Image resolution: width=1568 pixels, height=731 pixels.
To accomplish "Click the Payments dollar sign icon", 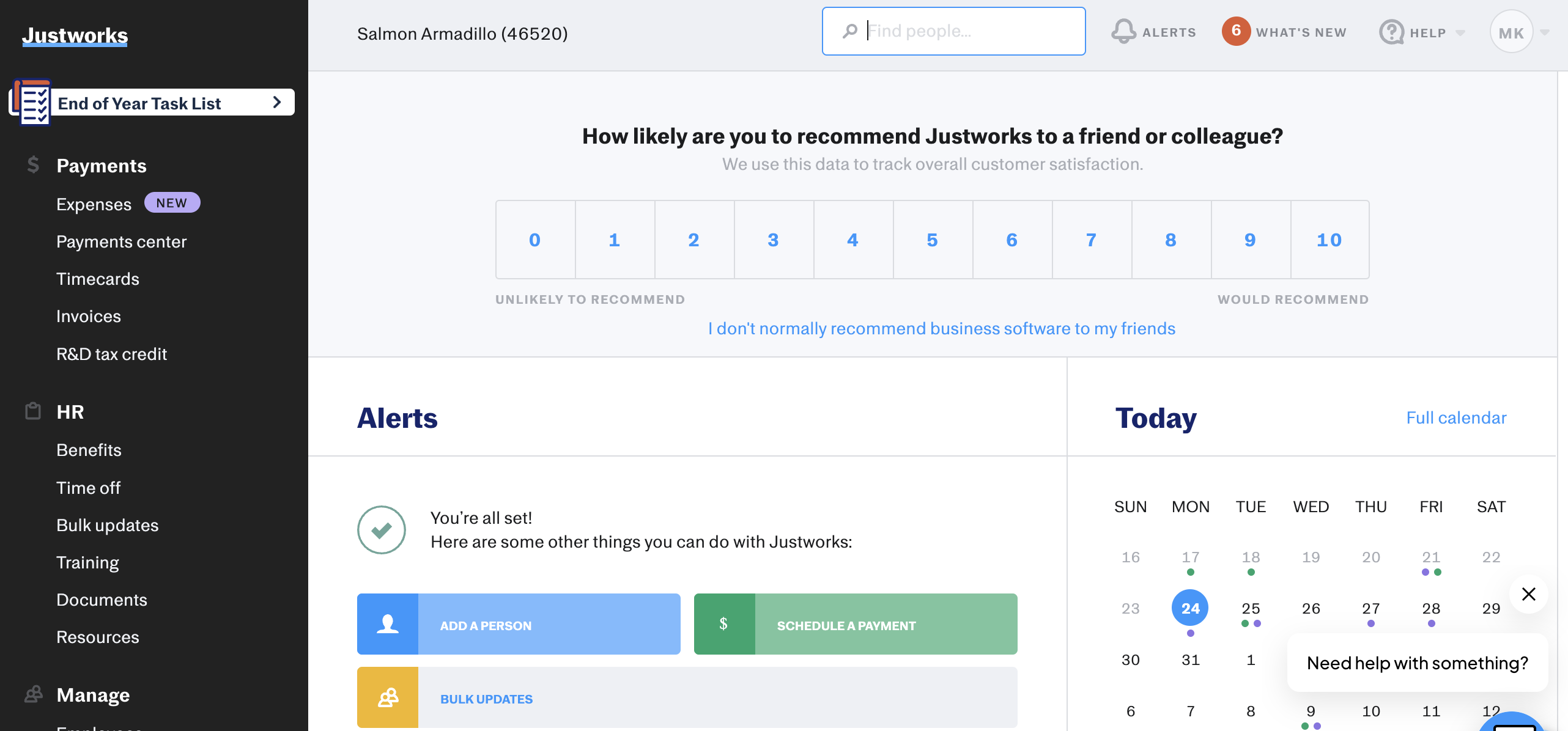I will pos(33,164).
